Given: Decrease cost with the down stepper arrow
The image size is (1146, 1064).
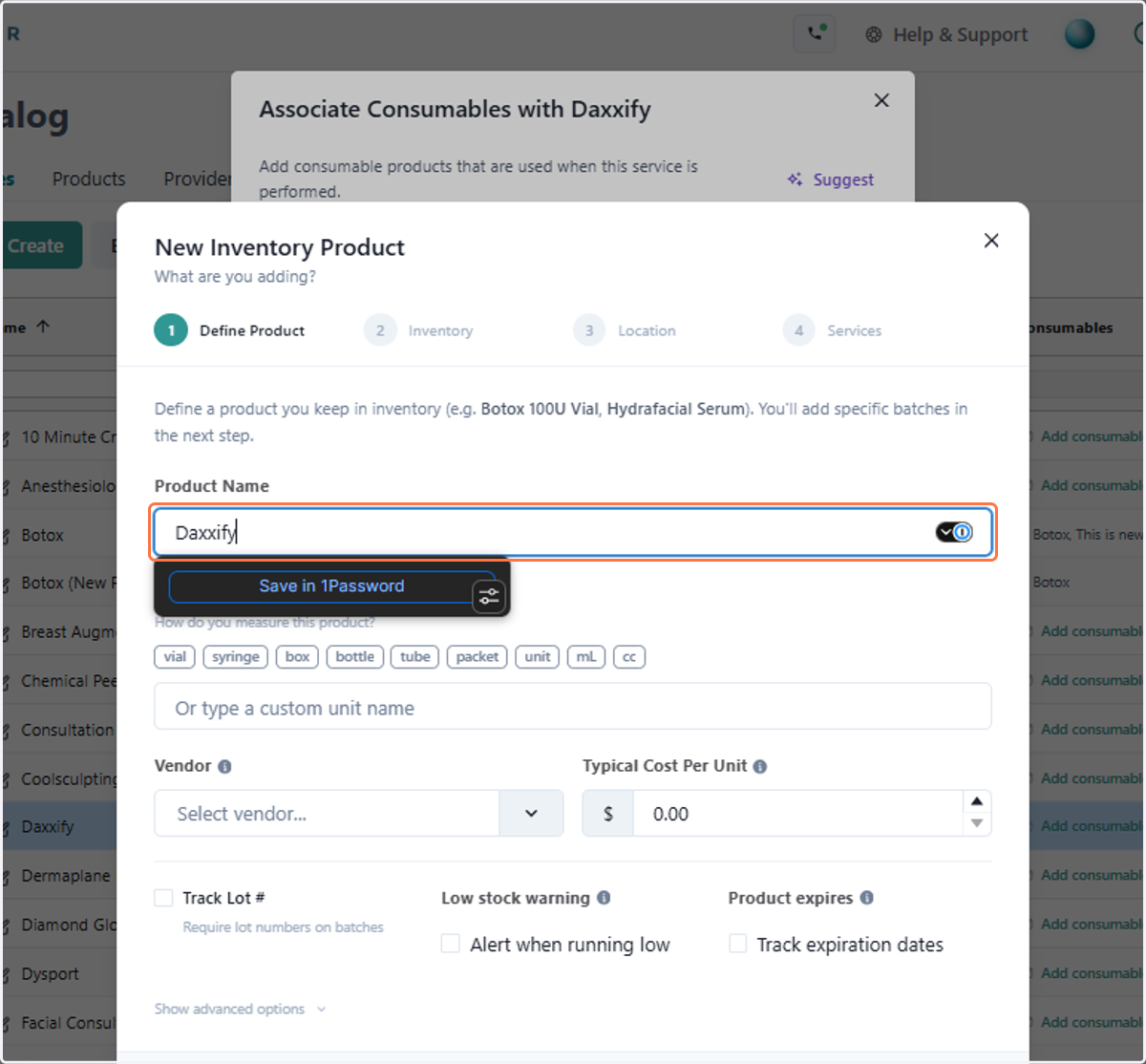Looking at the screenshot, I should click(977, 823).
